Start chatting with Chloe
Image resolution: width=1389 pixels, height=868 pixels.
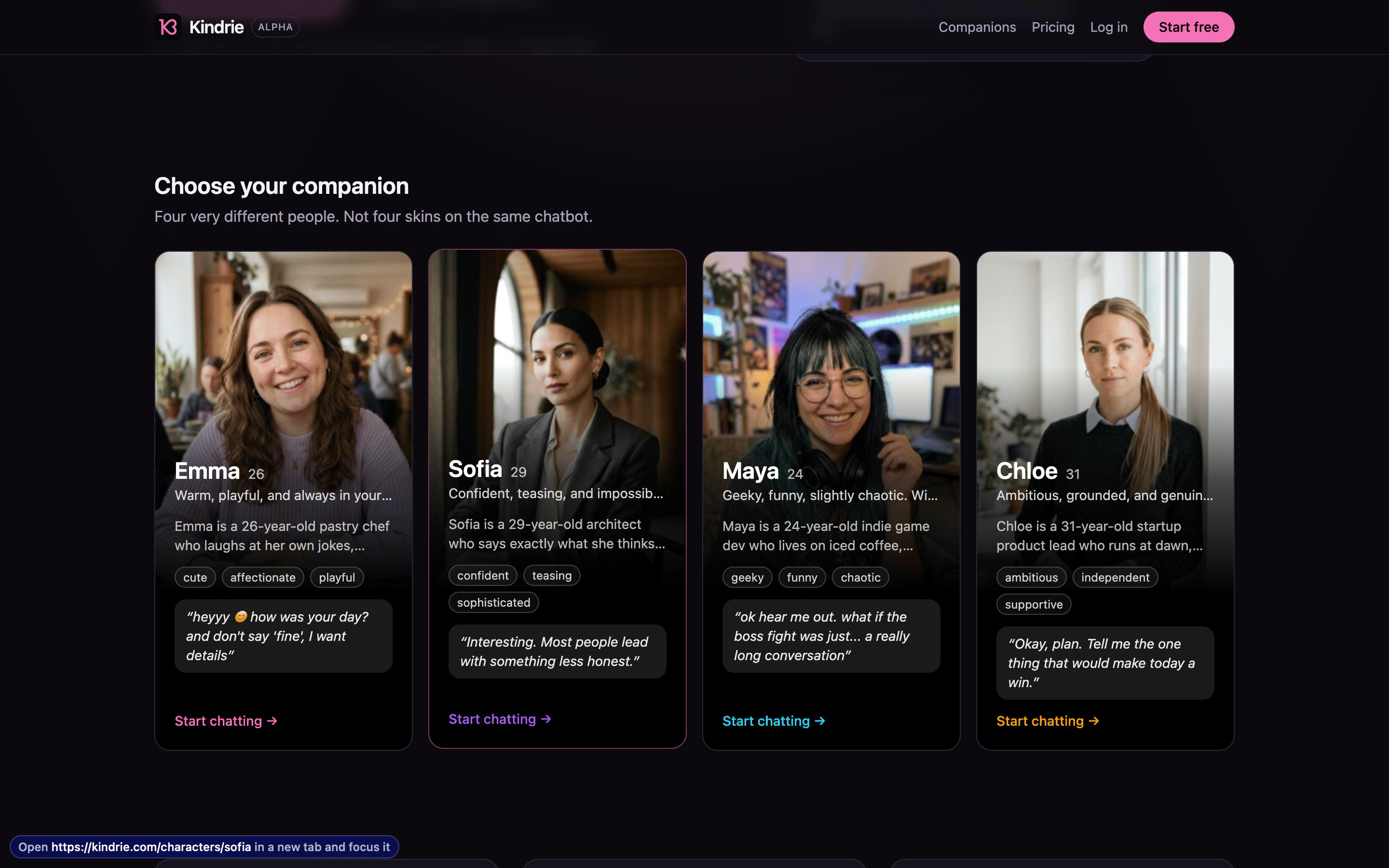pyautogui.click(x=1048, y=721)
